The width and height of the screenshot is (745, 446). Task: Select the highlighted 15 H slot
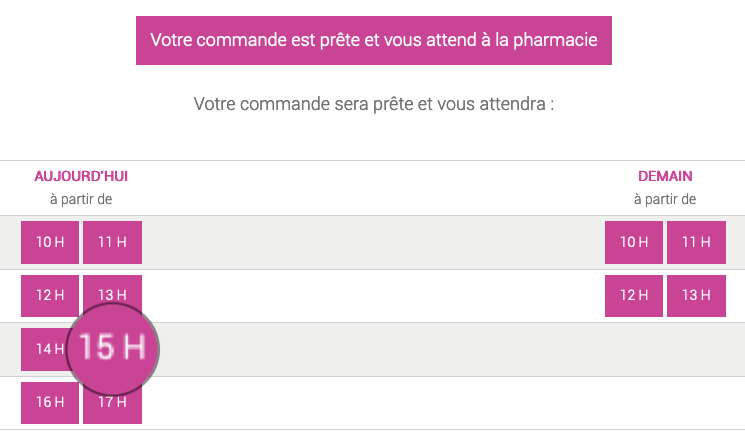click(x=112, y=350)
